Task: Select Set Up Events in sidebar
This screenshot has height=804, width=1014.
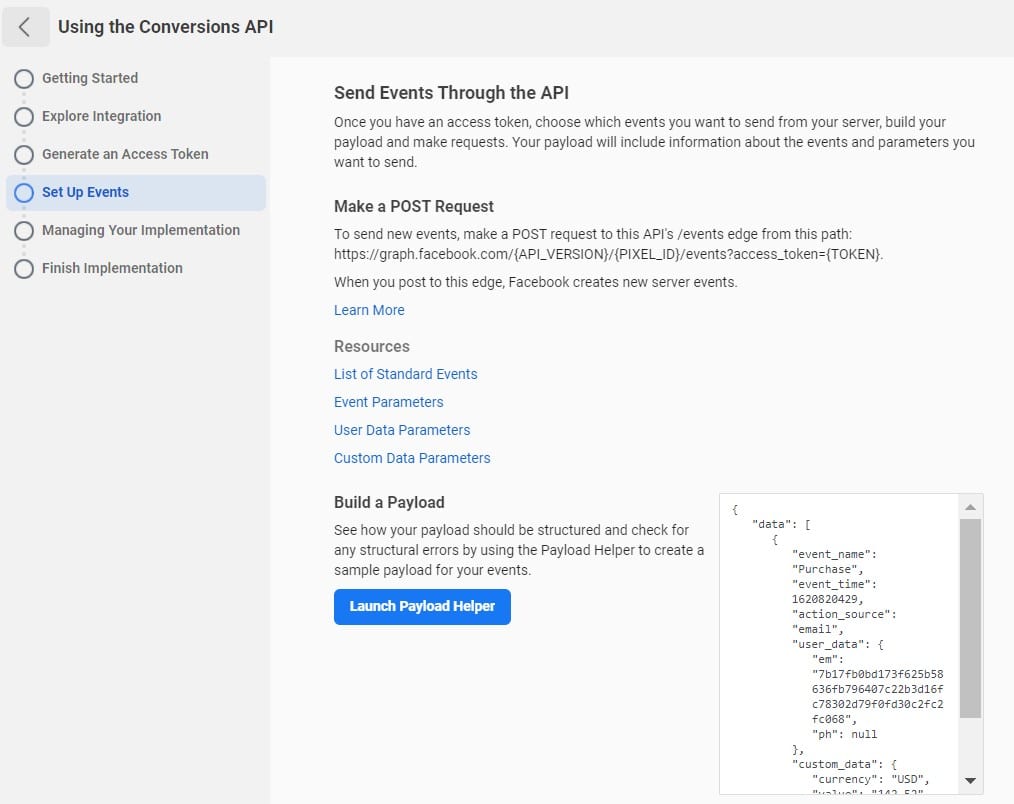Action: click(85, 192)
